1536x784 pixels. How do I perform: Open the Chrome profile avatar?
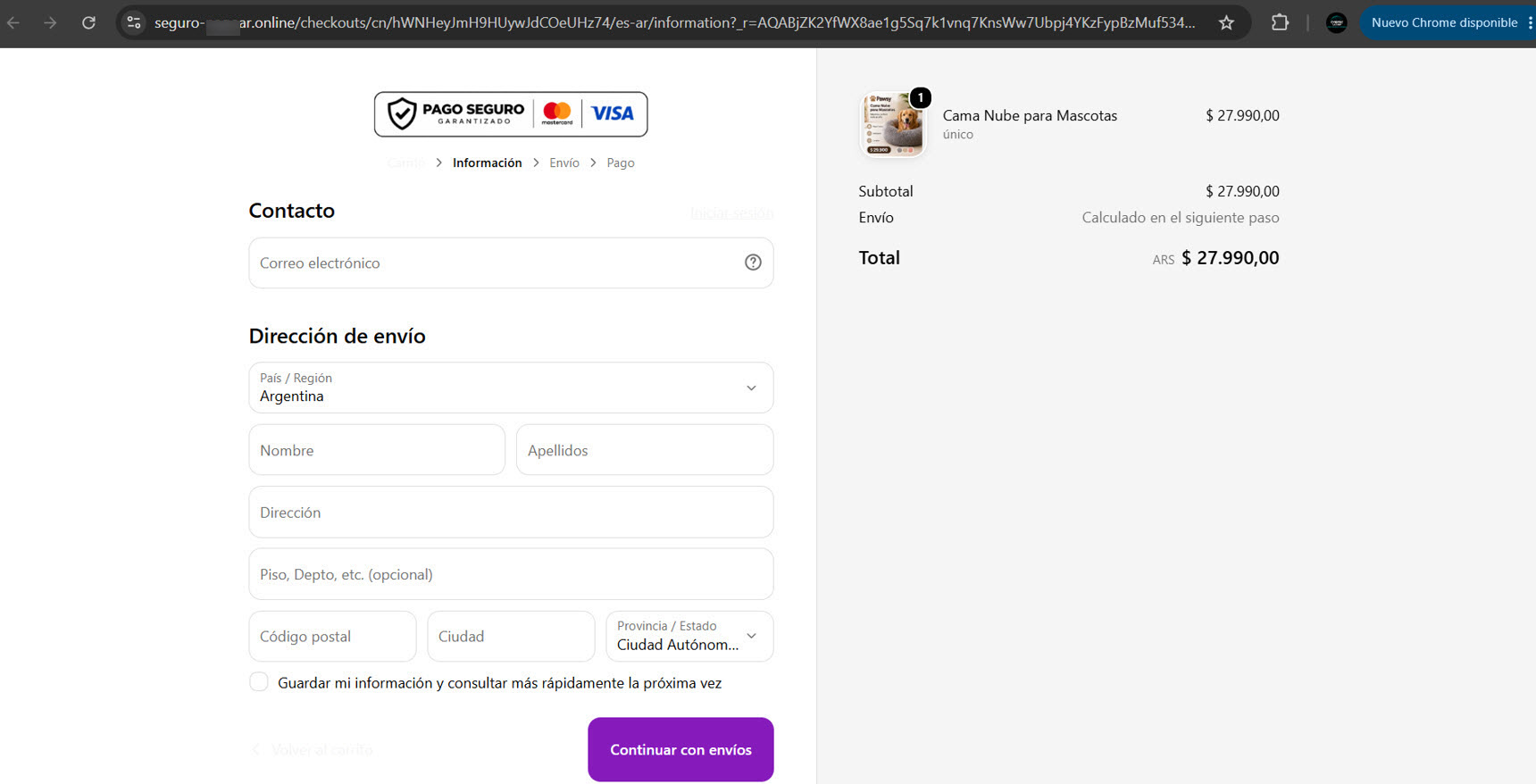[1337, 22]
